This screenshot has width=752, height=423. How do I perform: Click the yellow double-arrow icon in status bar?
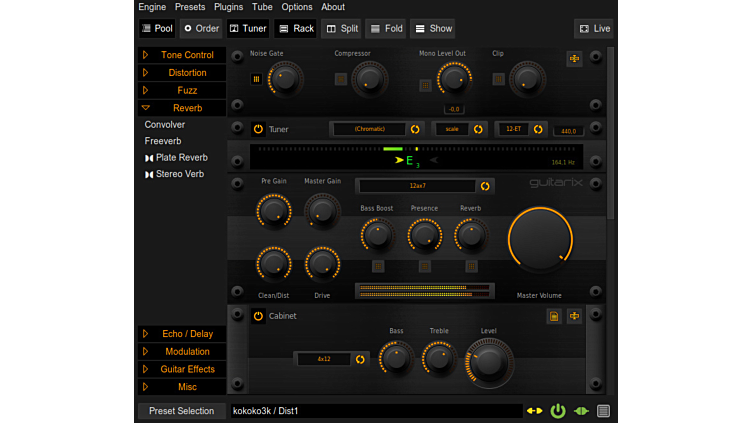pyautogui.click(x=535, y=411)
